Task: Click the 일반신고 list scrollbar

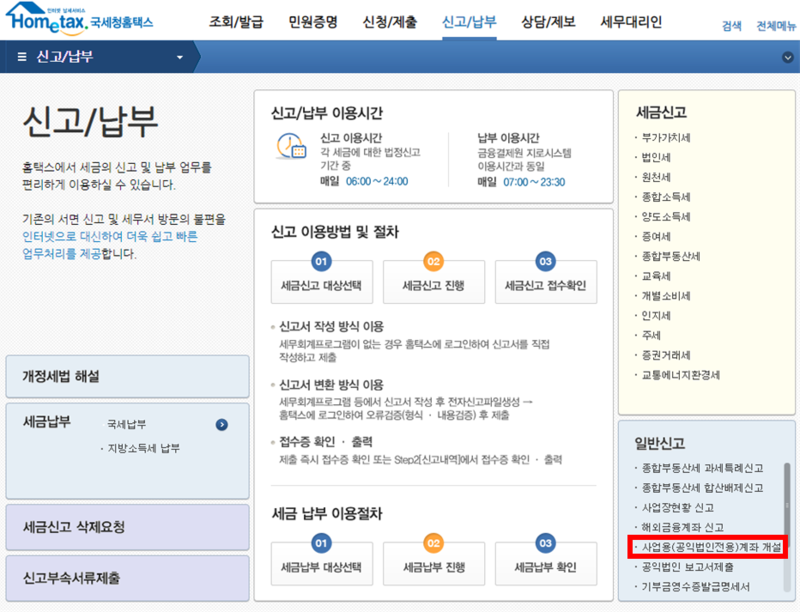Action: coord(787,510)
